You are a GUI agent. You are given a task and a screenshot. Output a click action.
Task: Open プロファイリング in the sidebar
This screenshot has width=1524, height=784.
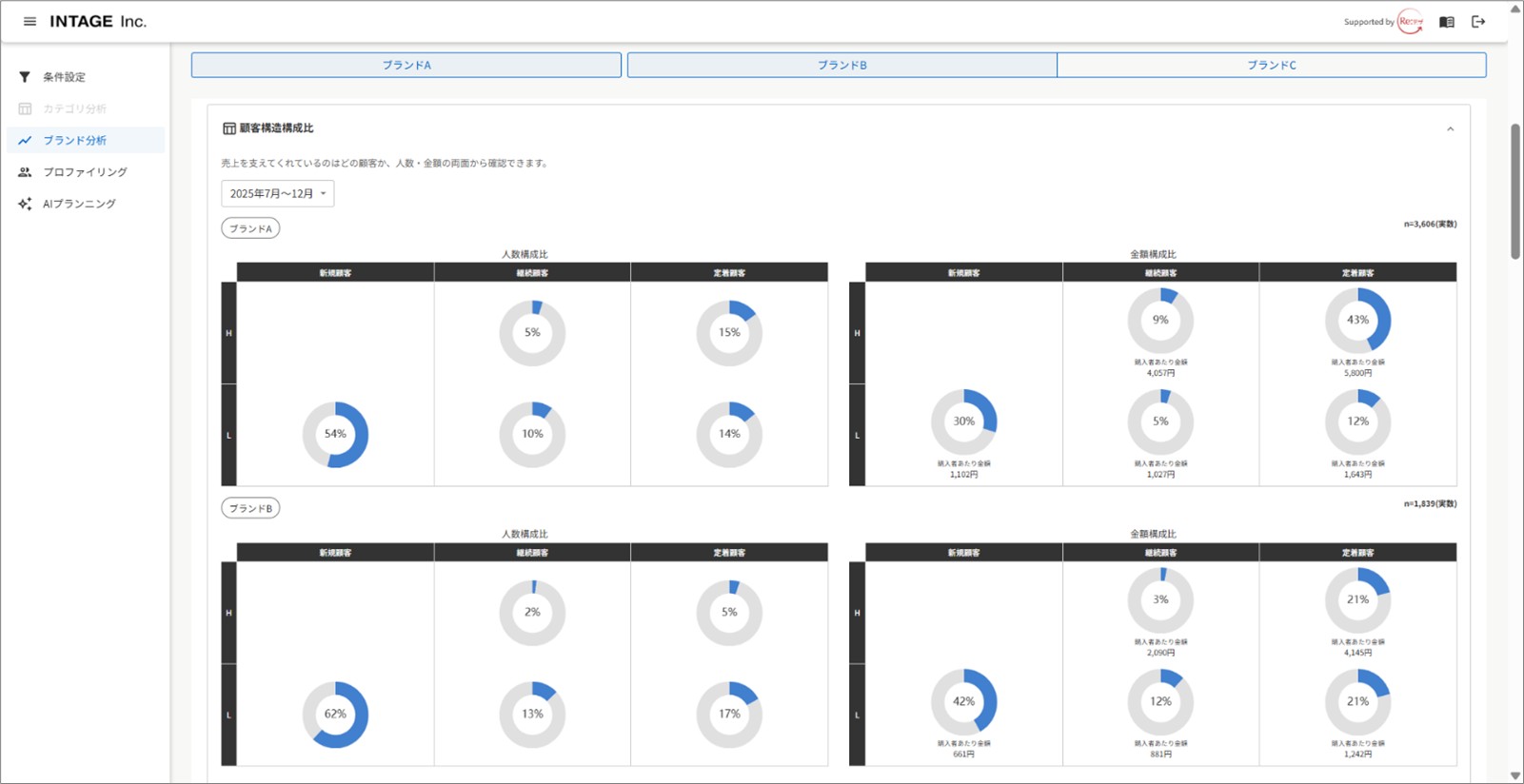pyautogui.click(x=85, y=172)
